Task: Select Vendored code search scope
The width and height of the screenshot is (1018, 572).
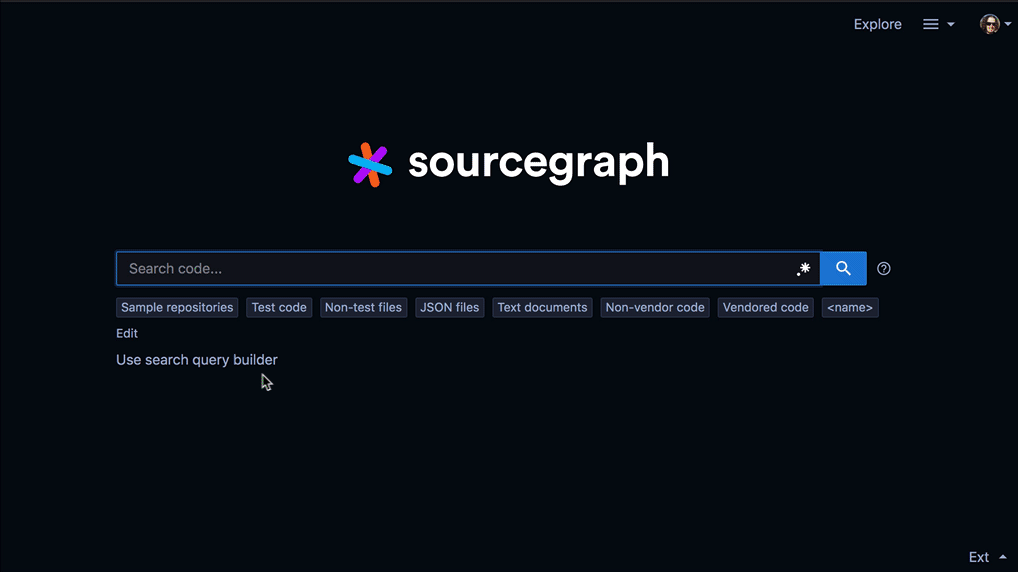Action: coord(765,308)
